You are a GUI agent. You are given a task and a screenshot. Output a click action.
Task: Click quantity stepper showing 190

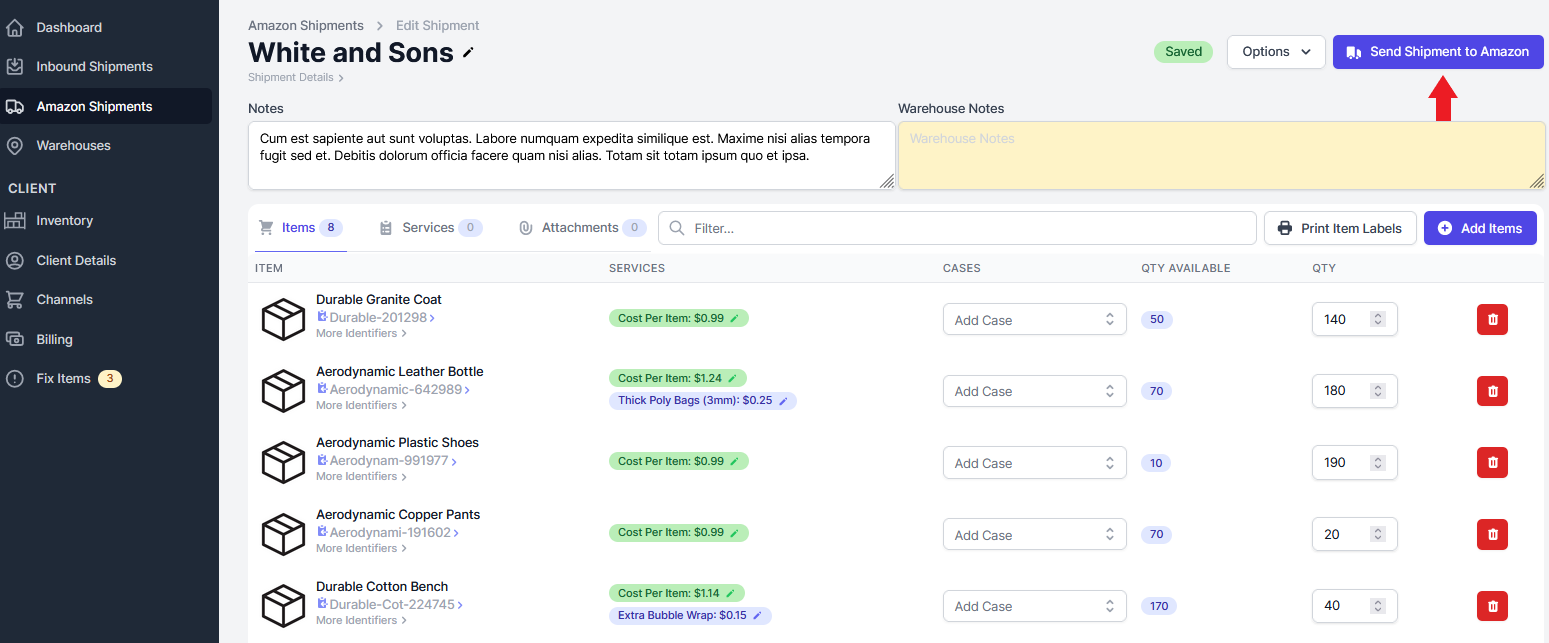pos(1378,462)
